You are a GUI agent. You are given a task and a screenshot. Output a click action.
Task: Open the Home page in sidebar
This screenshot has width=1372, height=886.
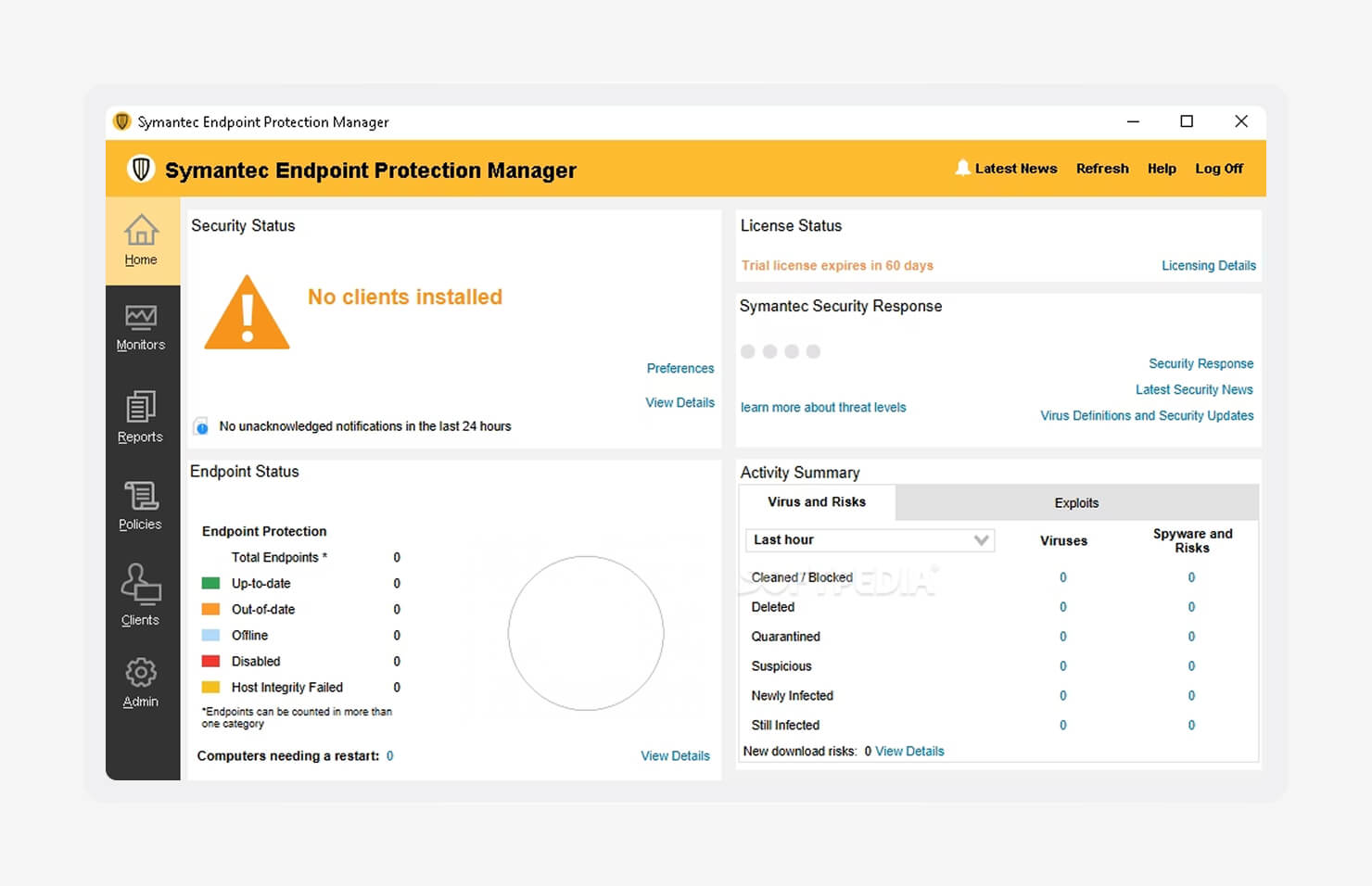142,240
